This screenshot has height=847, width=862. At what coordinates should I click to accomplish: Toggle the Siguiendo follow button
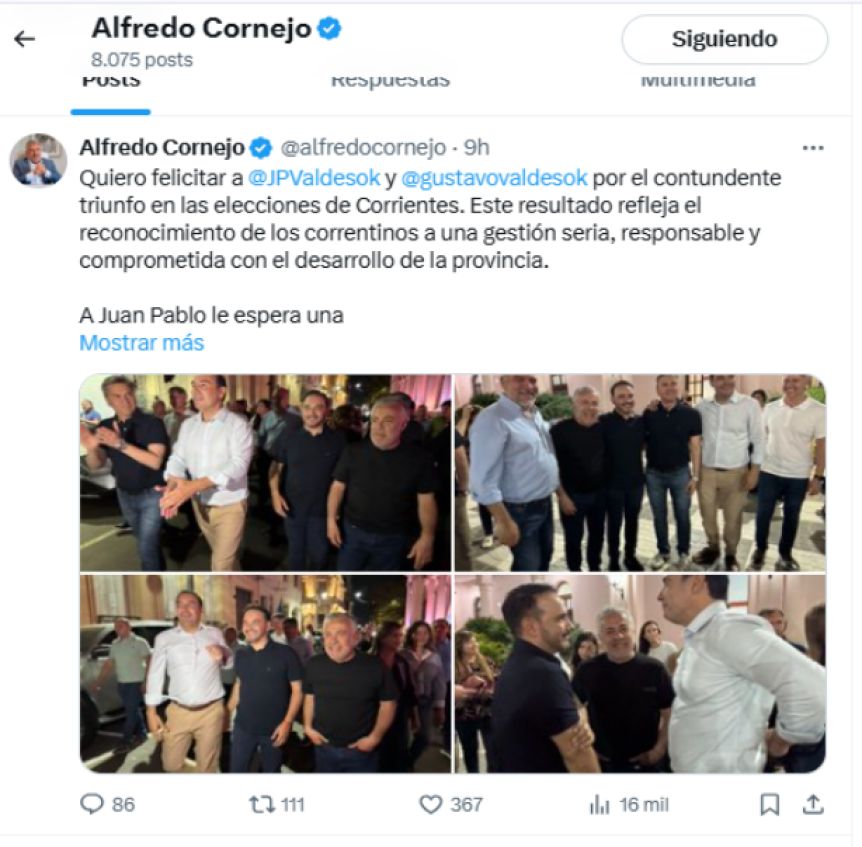(x=725, y=39)
